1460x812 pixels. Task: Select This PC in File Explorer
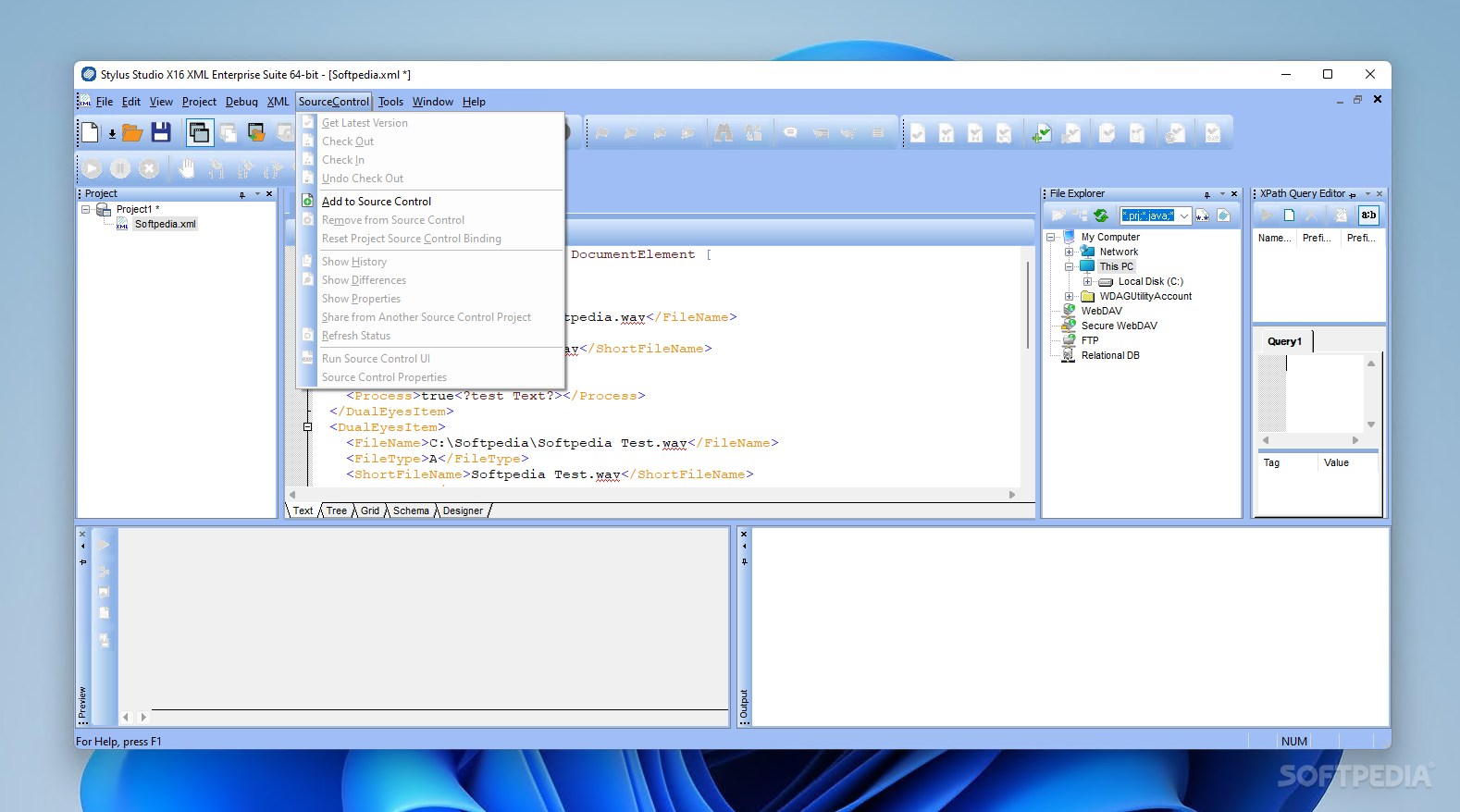click(x=1116, y=266)
